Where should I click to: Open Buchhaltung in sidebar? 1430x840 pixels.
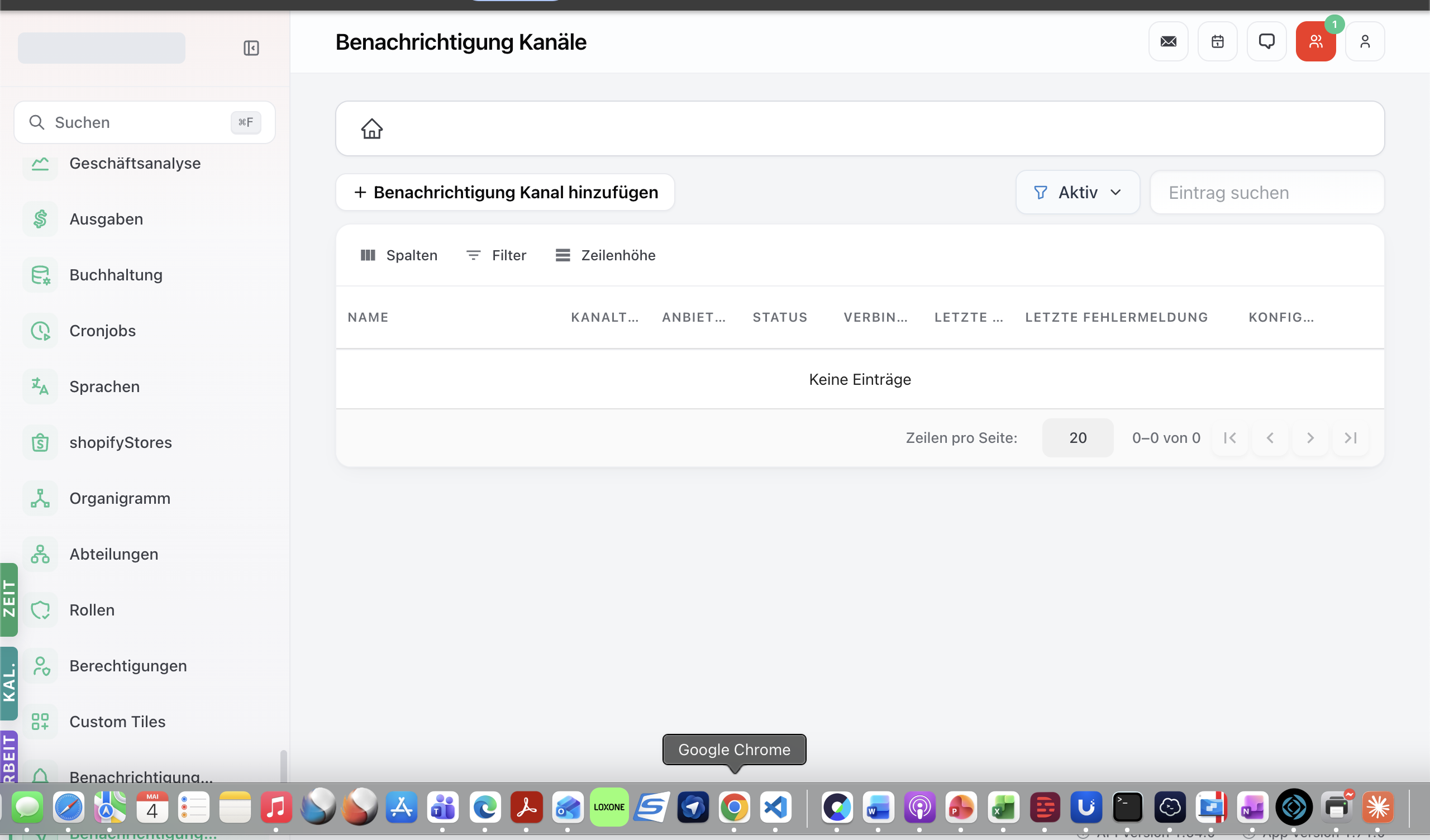coord(116,275)
